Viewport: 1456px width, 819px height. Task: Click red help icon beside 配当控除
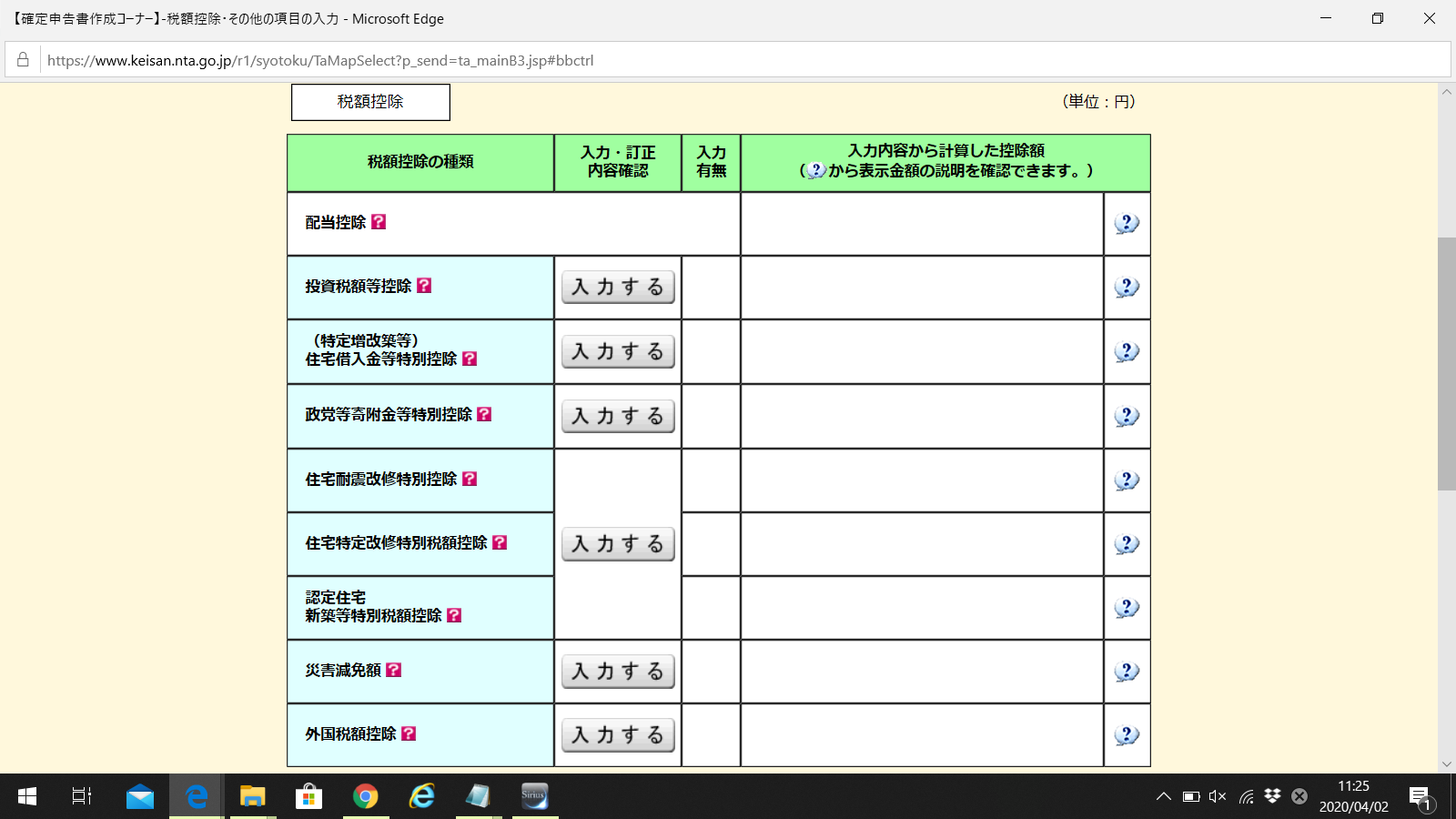point(379,222)
